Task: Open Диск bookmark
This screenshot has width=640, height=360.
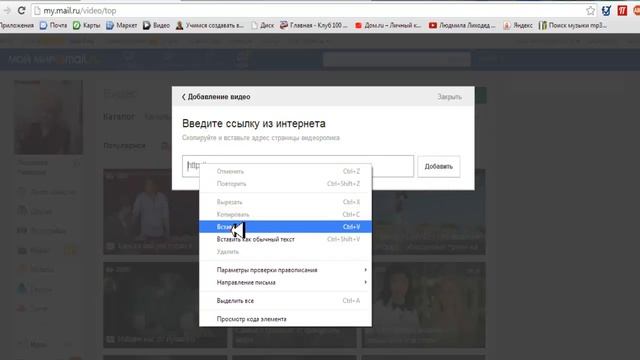Action: tap(262, 25)
